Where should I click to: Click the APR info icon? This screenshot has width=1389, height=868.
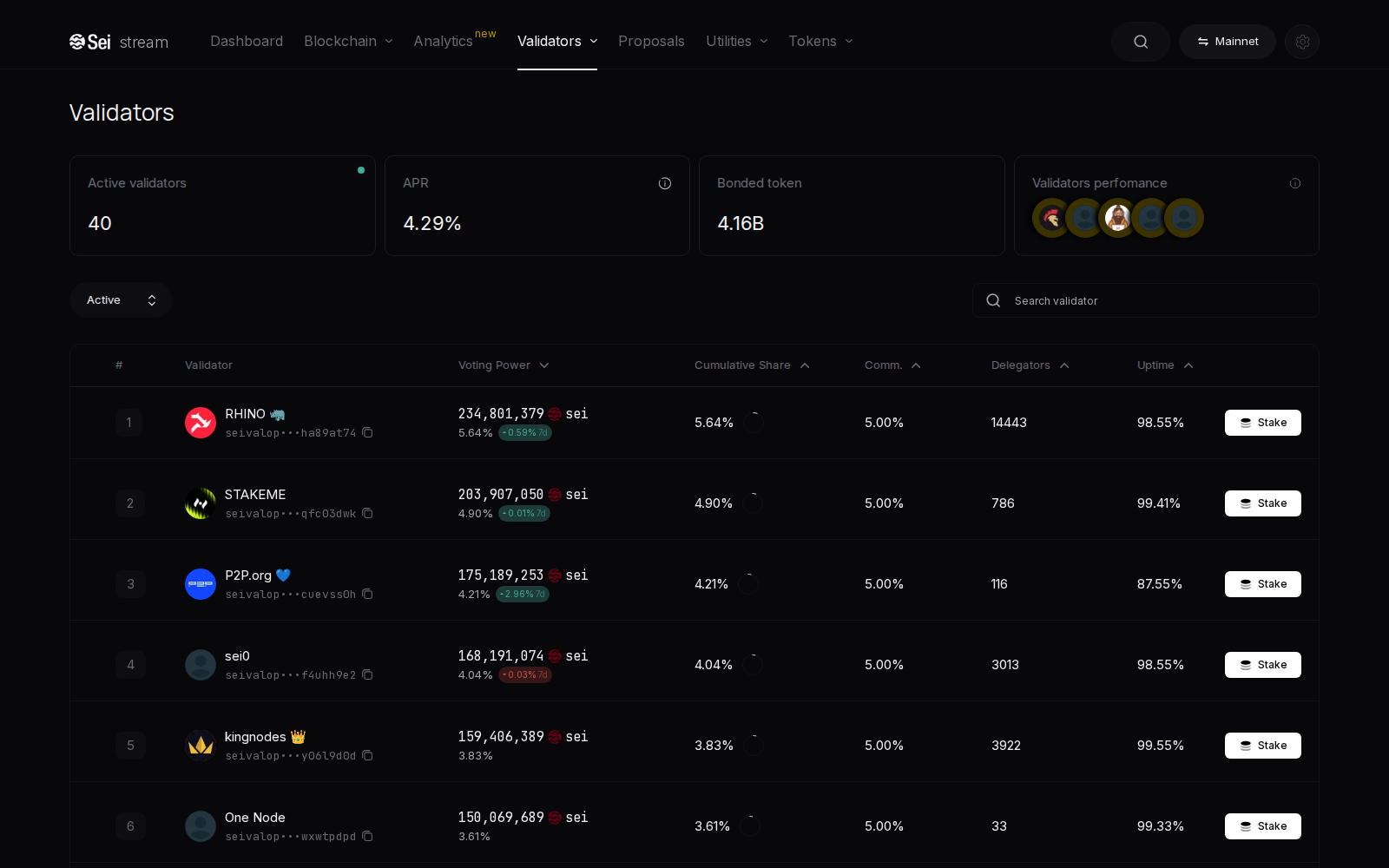(x=665, y=183)
